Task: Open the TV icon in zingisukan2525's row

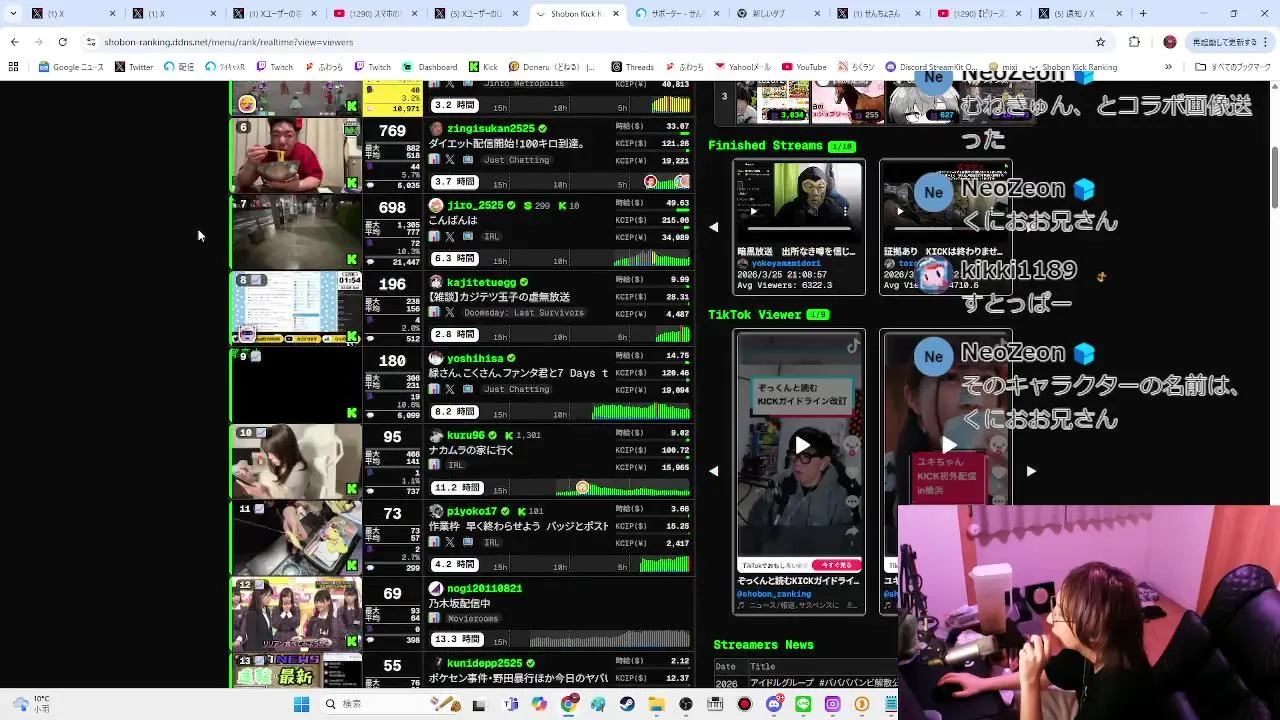Action: point(467,160)
